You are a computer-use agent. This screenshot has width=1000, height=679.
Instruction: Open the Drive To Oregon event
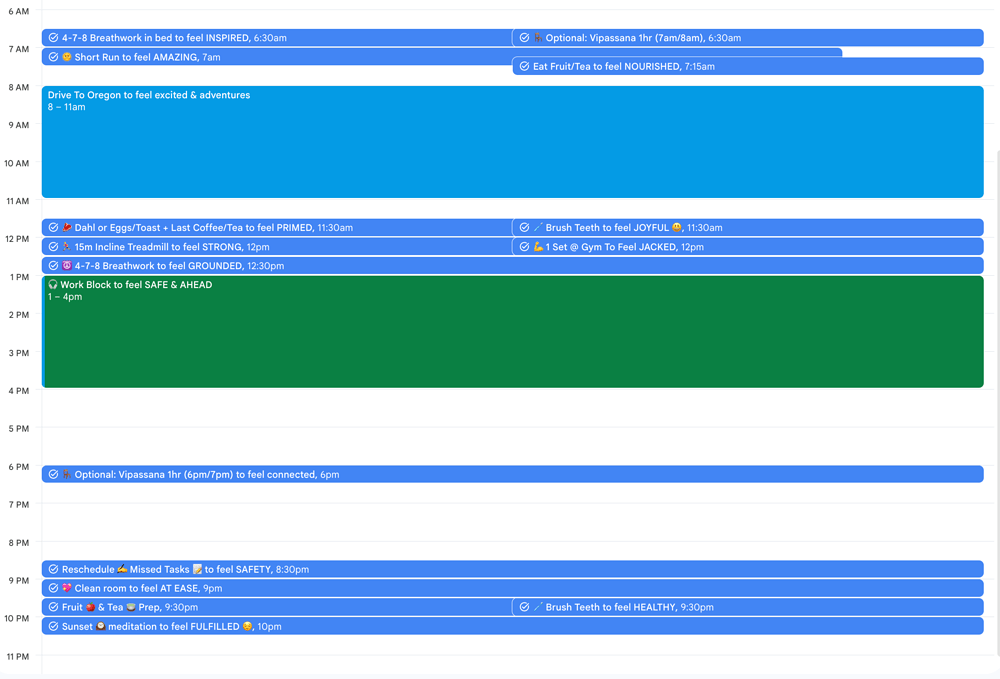coord(513,142)
